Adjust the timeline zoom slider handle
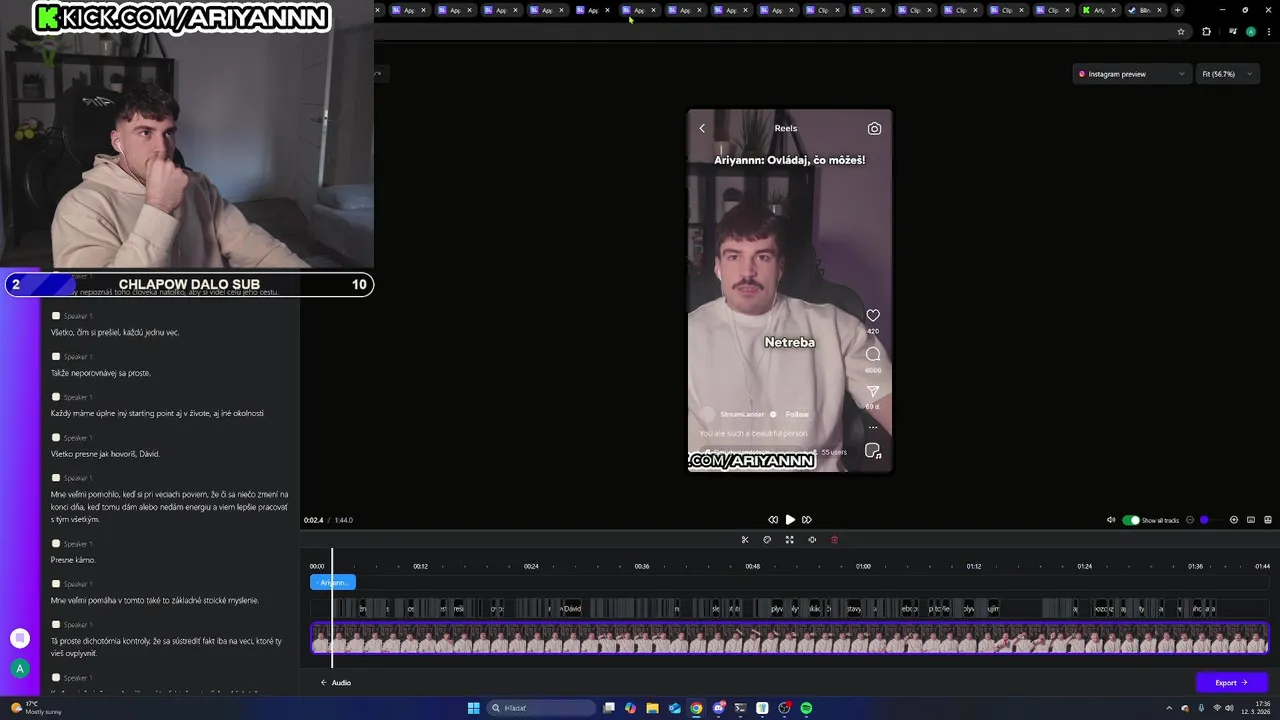 coord(1204,520)
